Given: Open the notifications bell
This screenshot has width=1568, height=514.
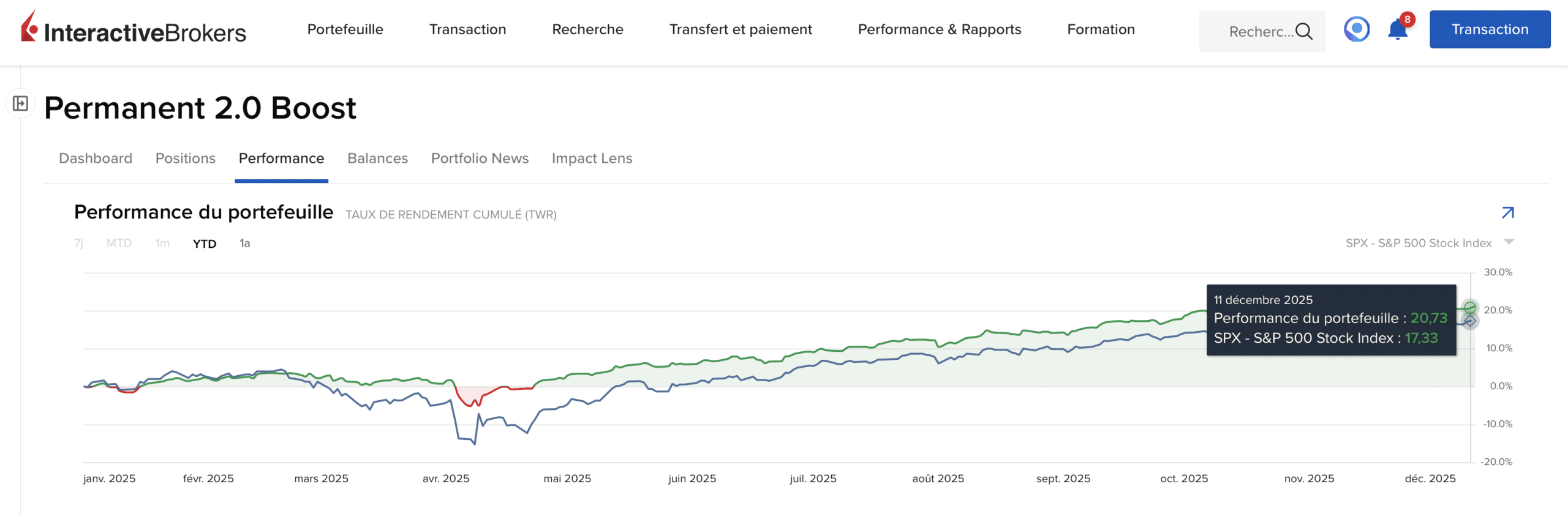Looking at the screenshot, I should point(1397,29).
